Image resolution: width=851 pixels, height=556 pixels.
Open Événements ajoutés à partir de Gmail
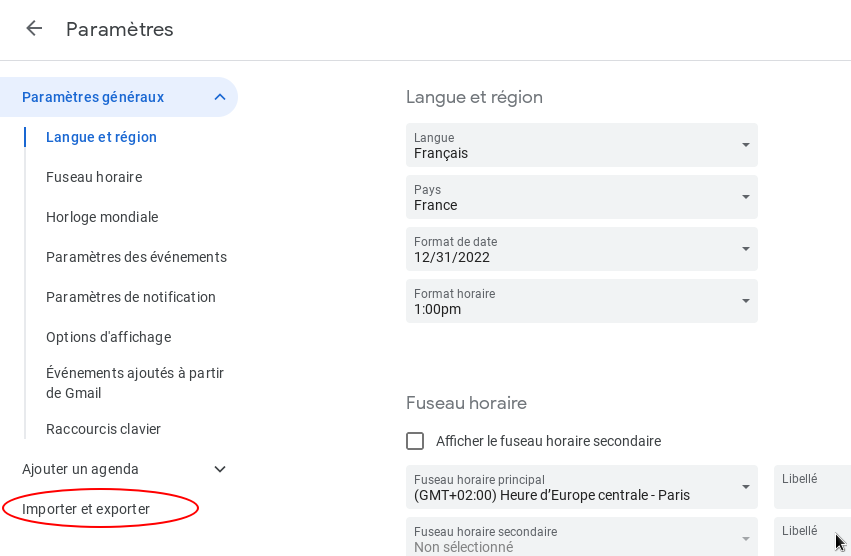tap(135, 383)
